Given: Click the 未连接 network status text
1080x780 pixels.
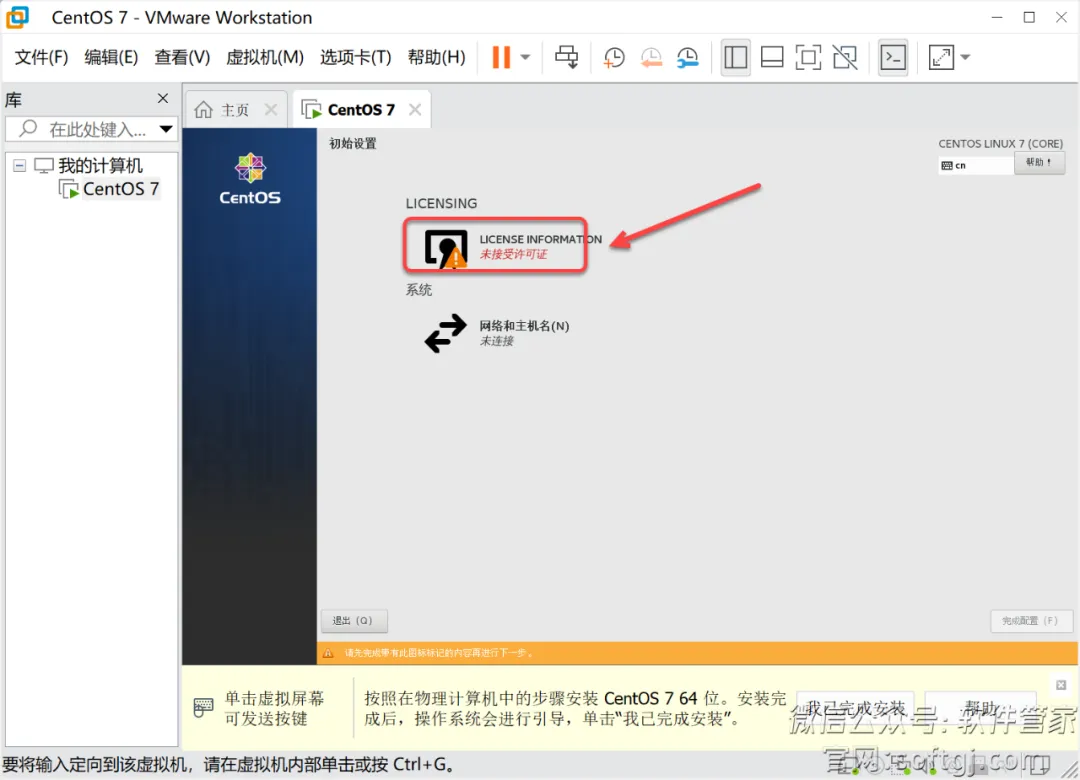Looking at the screenshot, I should coord(497,341).
